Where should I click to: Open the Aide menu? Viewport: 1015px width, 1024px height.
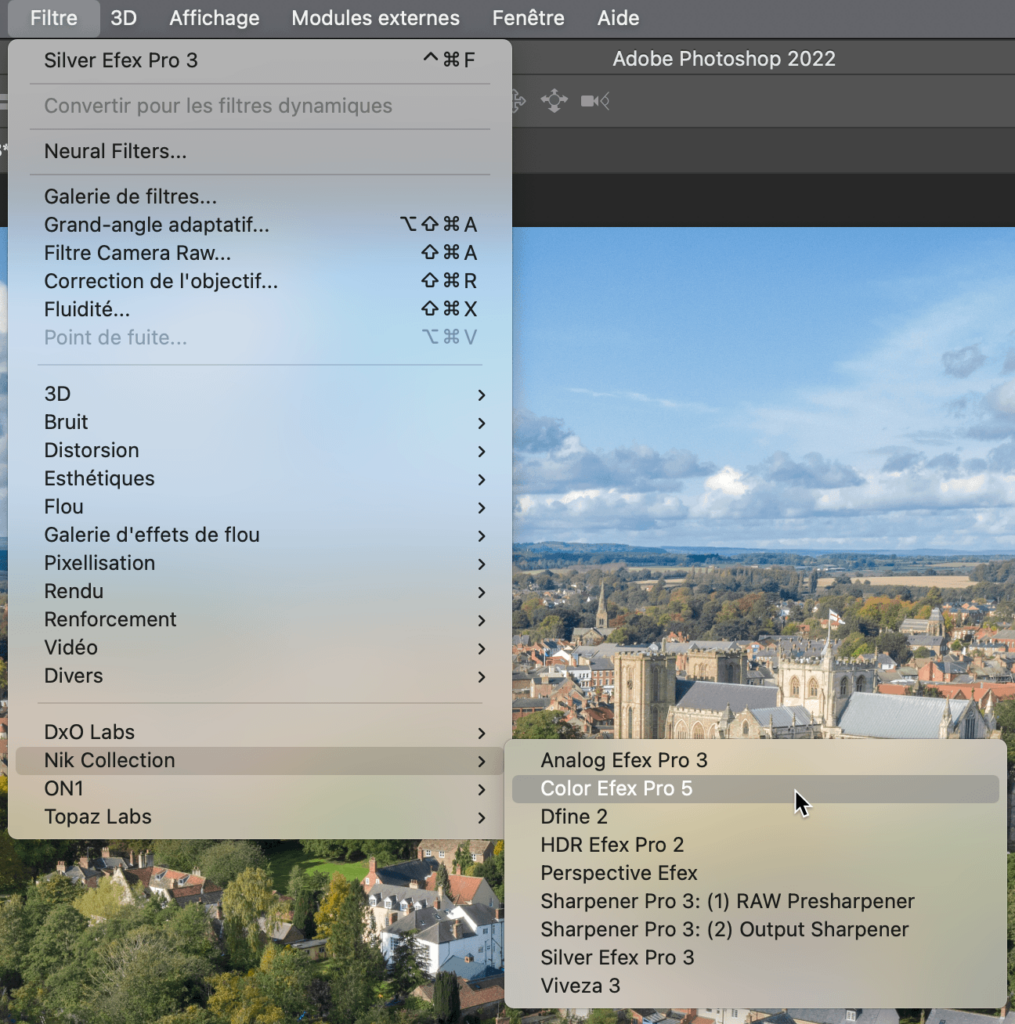618,18
